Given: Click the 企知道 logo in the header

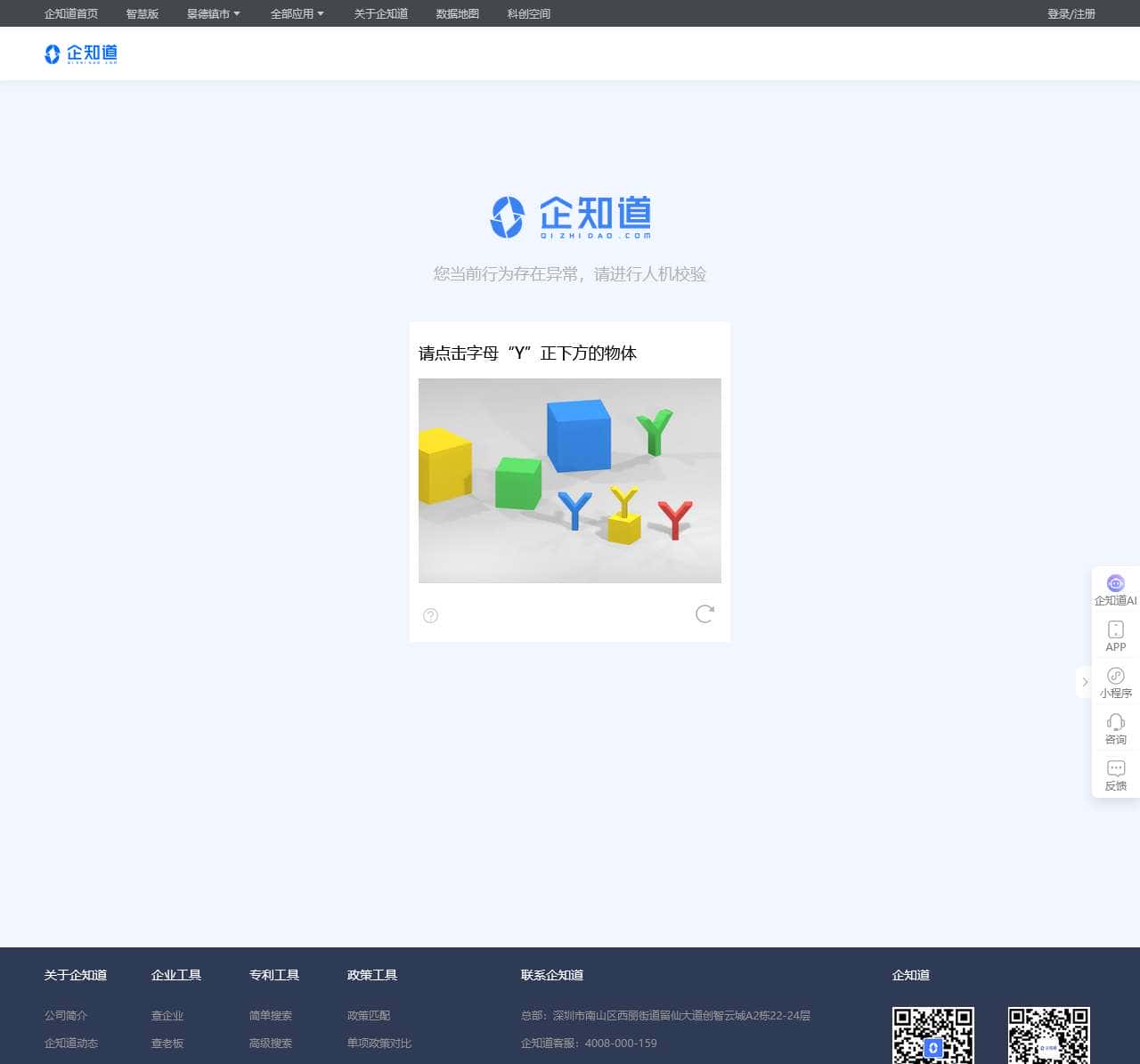Looking at the screenshot, I should (x=80, y=53).
